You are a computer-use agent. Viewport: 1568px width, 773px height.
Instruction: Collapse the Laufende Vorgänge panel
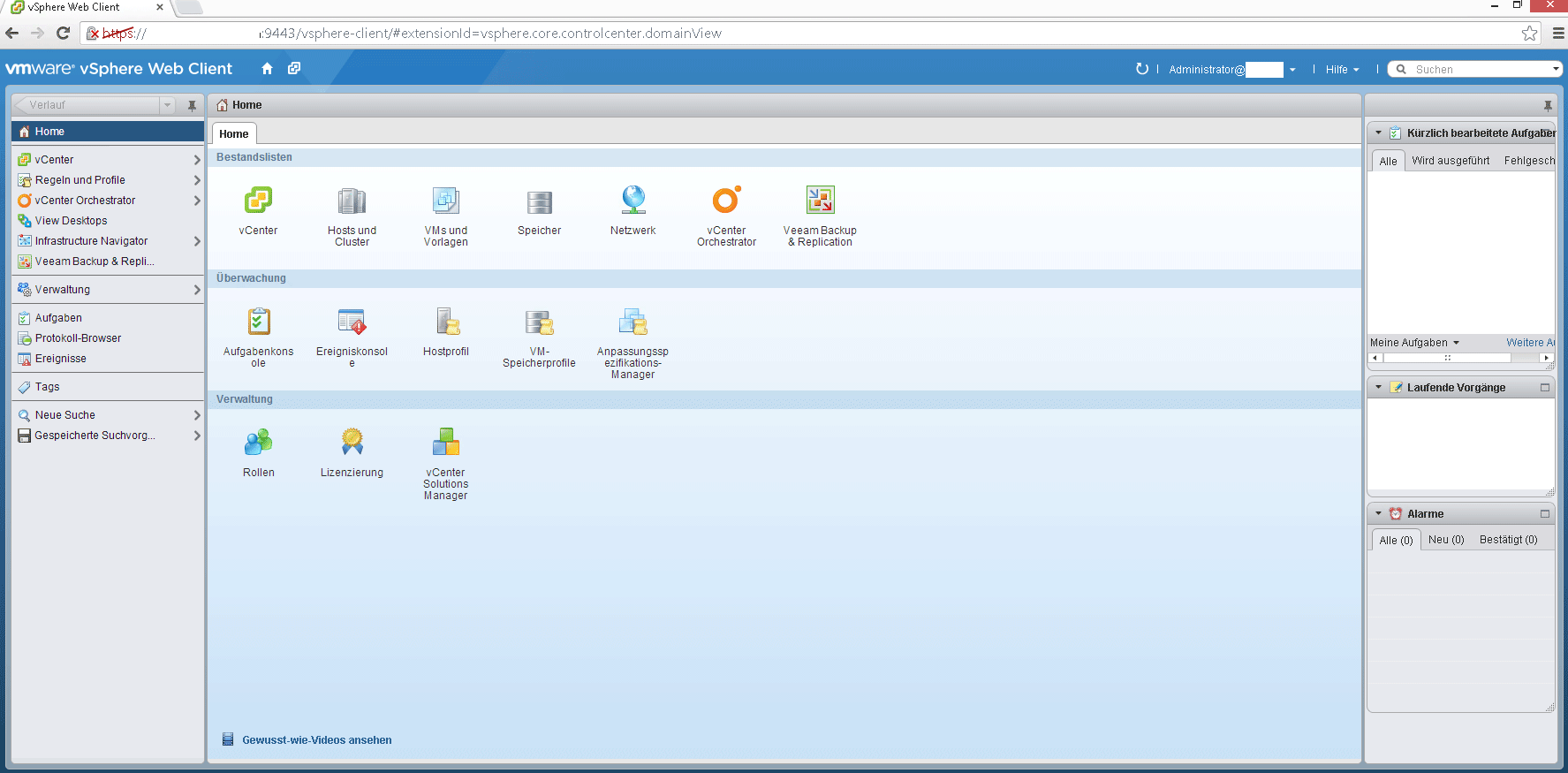coord(1378,388)
